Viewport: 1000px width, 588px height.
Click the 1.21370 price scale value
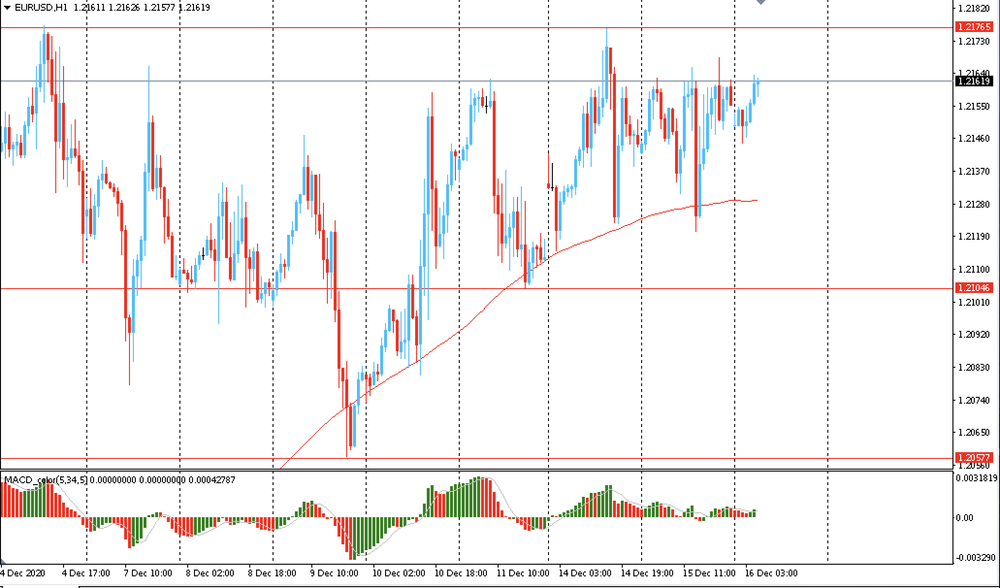tap(974, 171)
